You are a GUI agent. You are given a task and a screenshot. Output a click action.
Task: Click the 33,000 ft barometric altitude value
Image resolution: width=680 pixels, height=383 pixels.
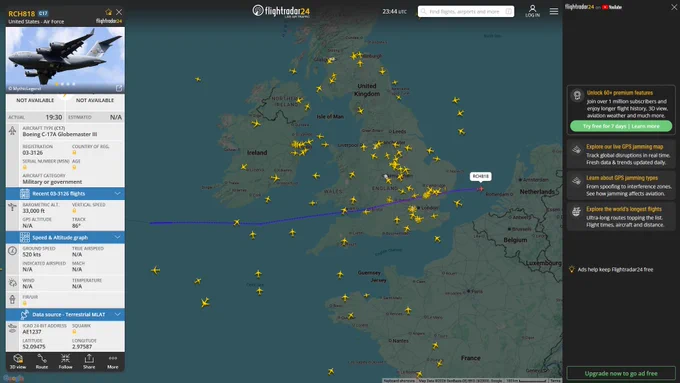(x=34, y=211)
